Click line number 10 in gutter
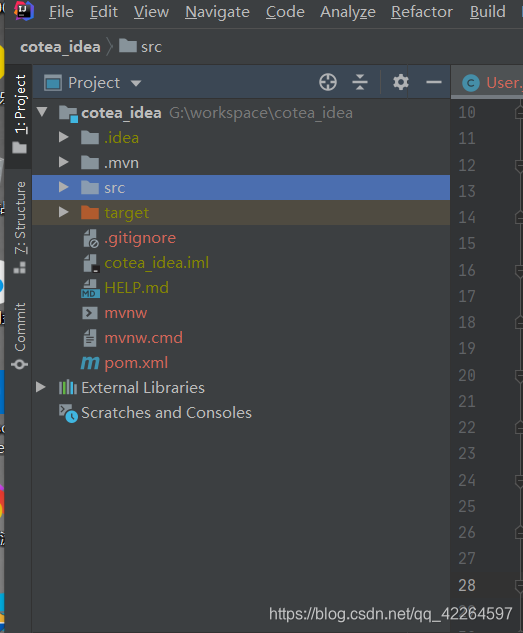This screenshot has width=523, height=633. pyautogui.click(x=467, y=112)
